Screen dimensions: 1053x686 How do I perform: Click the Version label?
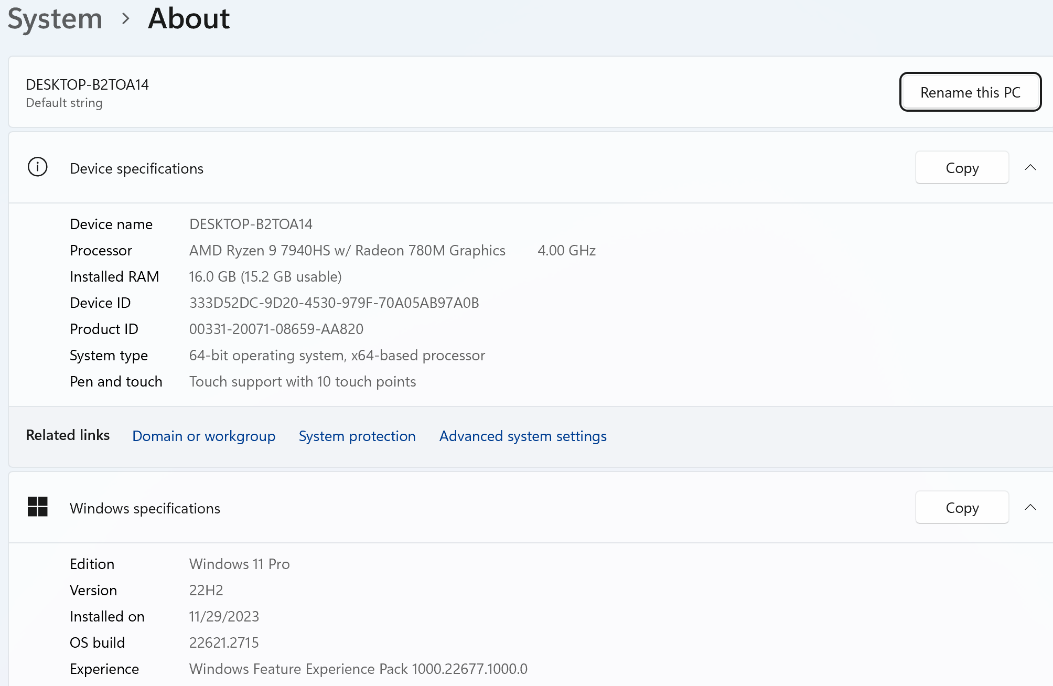tap(93, 590)
